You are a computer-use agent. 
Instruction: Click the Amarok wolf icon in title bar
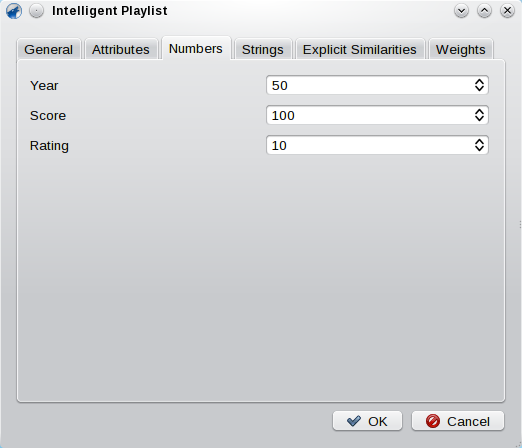14,11
